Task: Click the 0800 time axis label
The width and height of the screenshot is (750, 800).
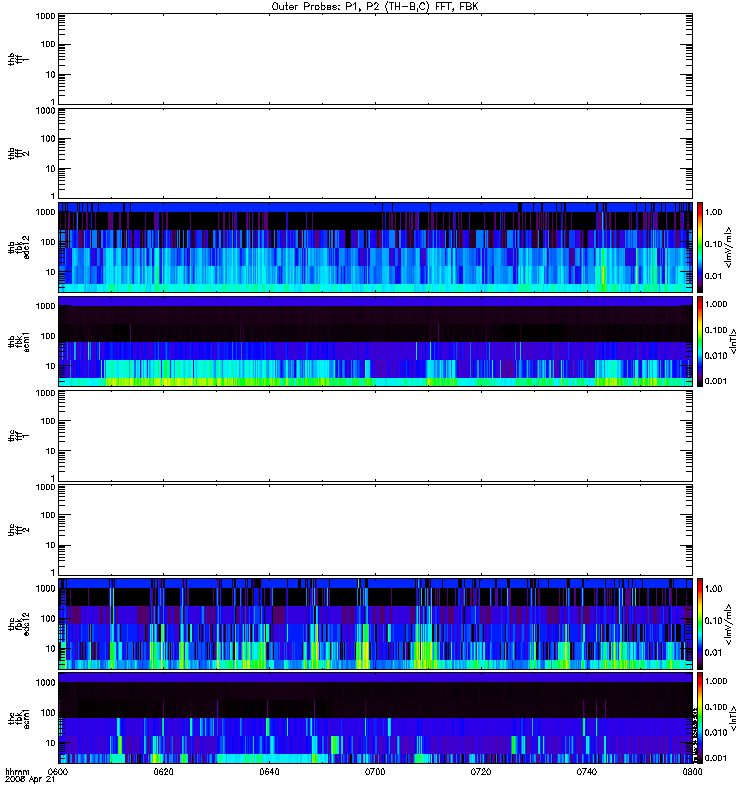Action: pos(692,771)
